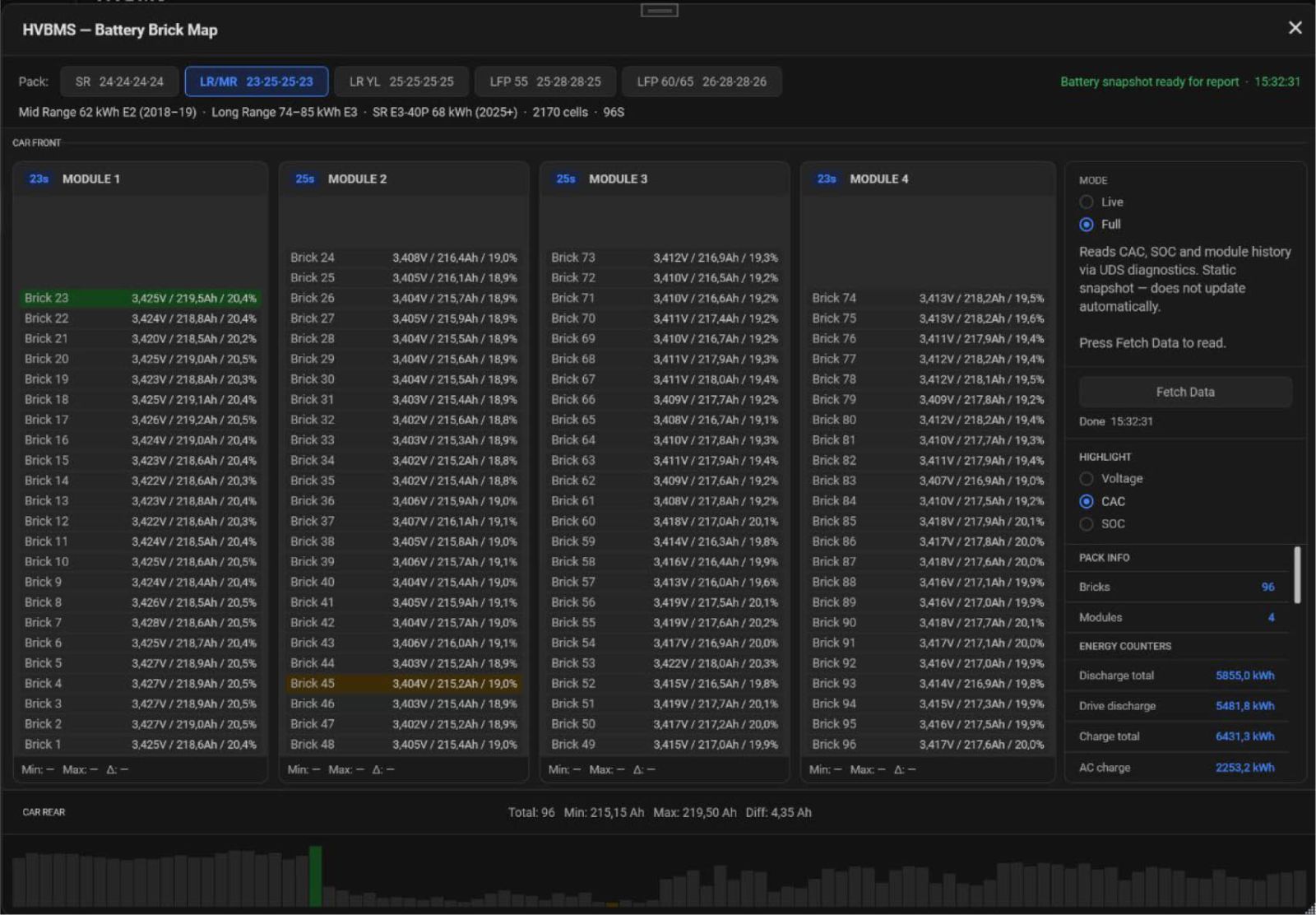Select the highlighted Brick 45 row
Screen dimensions: 1316x915
[x=404, y=683]
